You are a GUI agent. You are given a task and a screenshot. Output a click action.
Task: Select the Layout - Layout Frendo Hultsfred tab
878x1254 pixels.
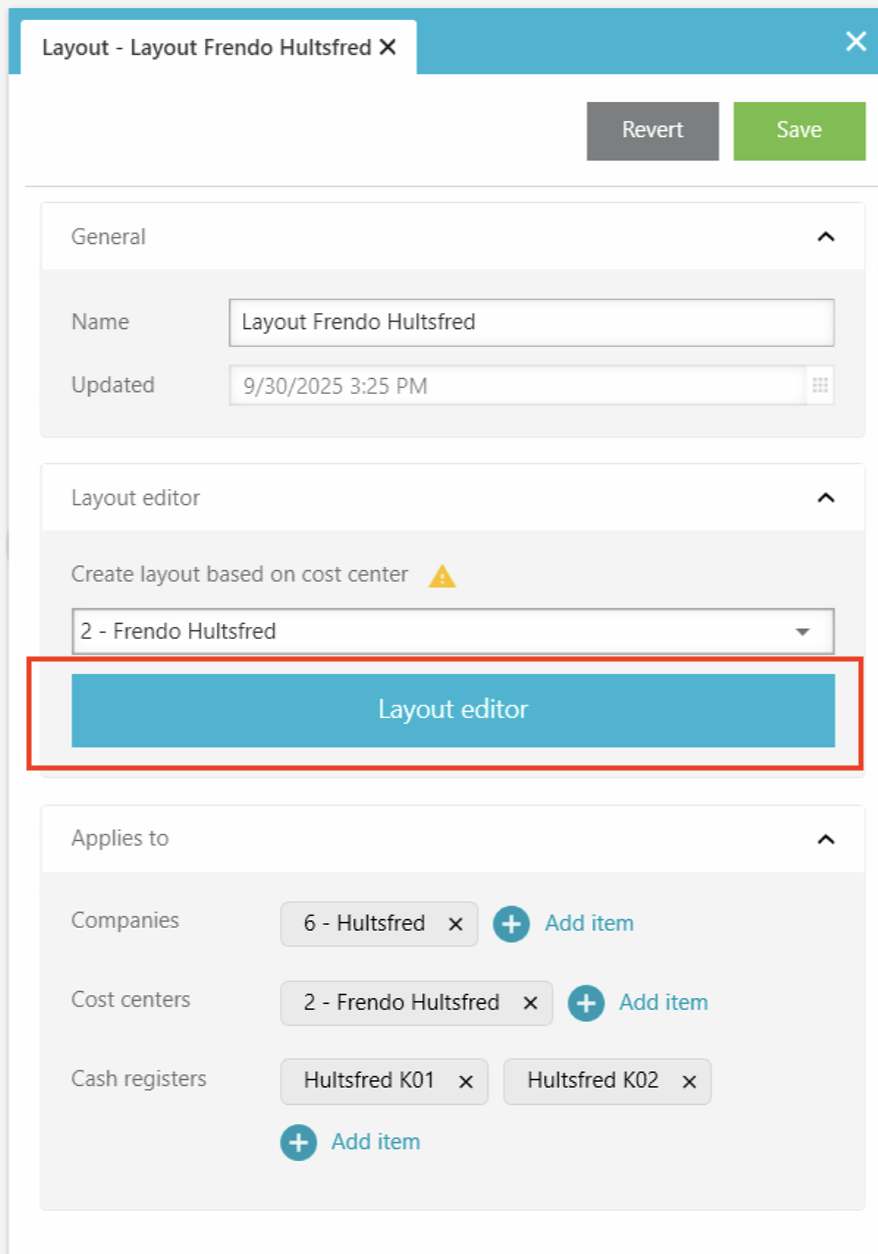(205, 47)
